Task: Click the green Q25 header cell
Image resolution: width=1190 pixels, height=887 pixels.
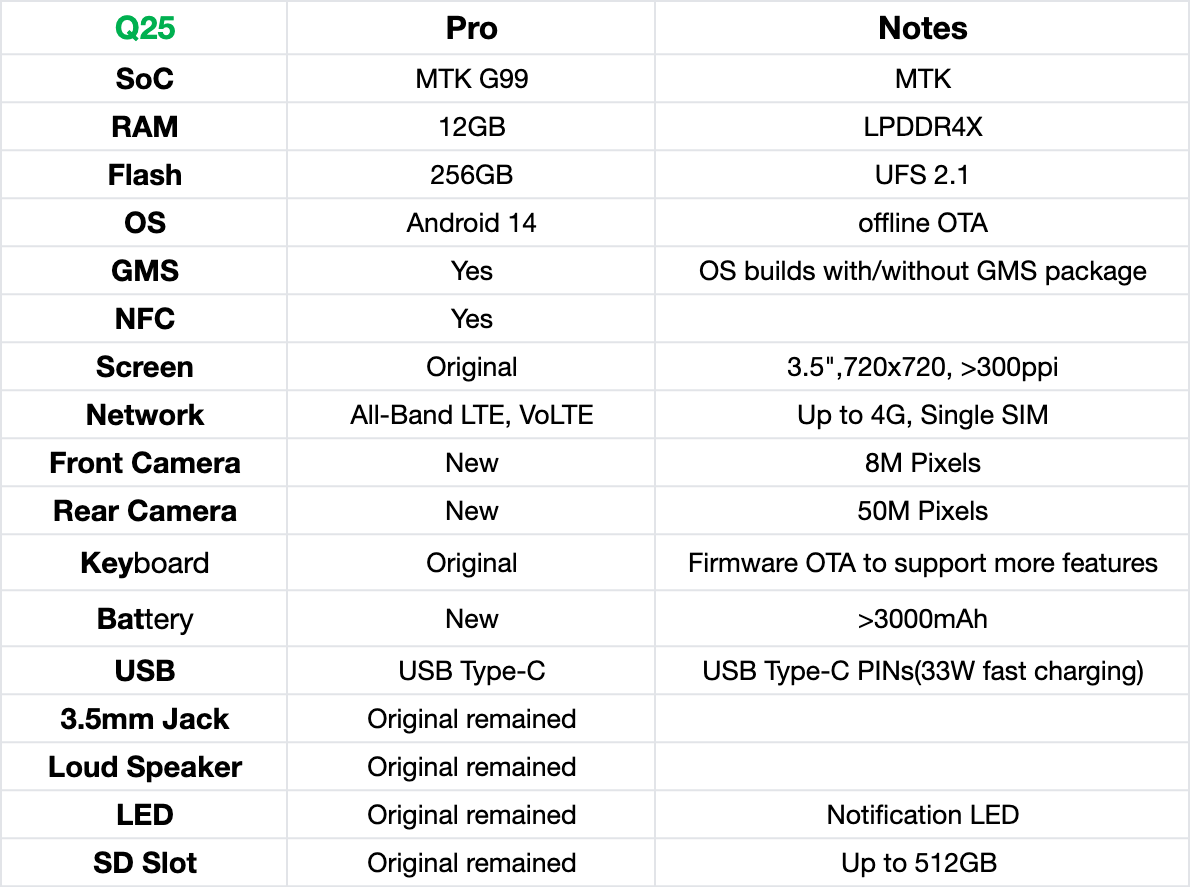Action: coord(145,29)
